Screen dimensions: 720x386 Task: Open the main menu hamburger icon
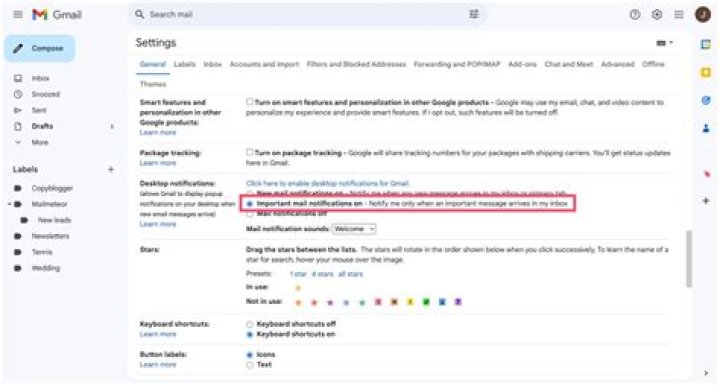pos(18,14)
